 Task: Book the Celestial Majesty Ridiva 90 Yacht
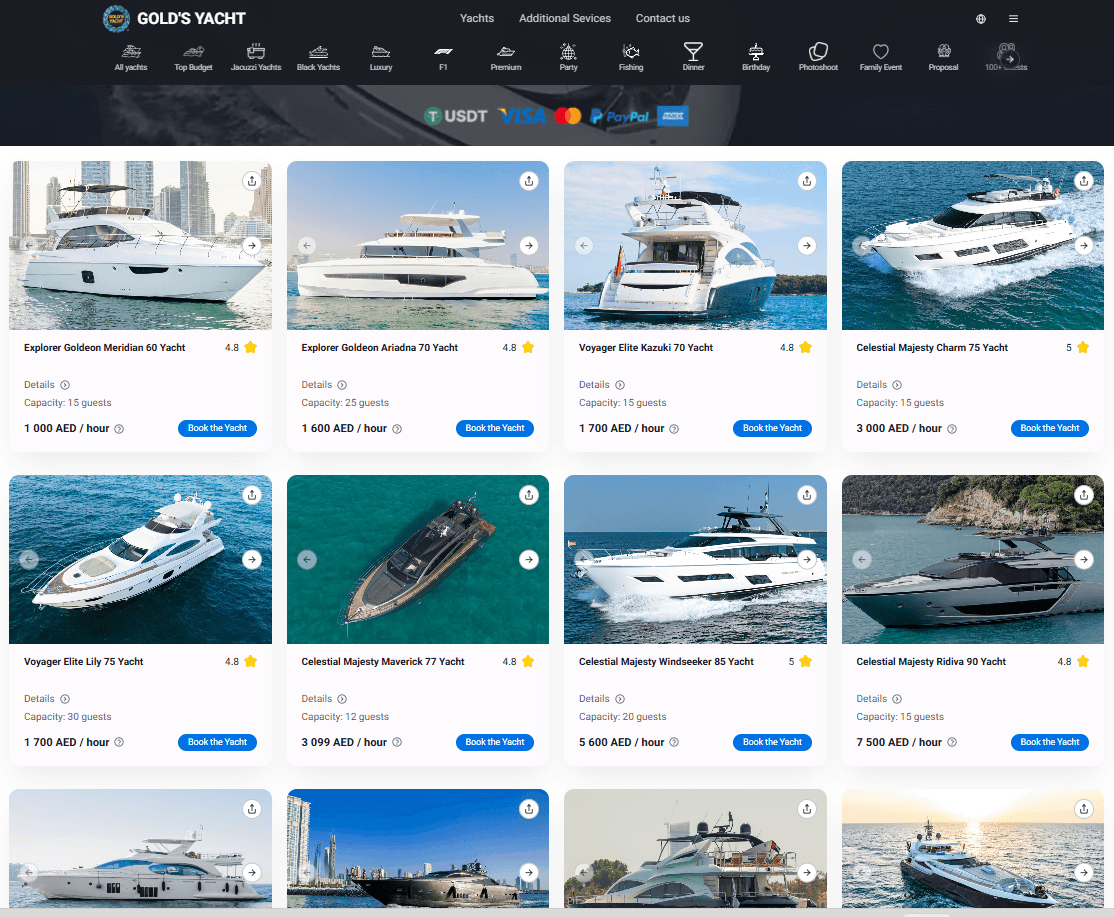[x=1049, y=742]
